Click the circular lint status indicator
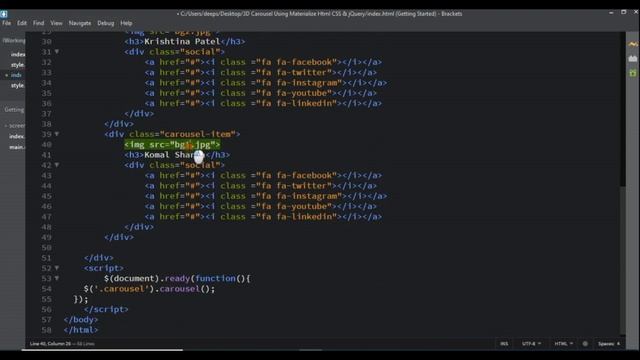This screenshot has height=360, width=640. coord(585,344)
